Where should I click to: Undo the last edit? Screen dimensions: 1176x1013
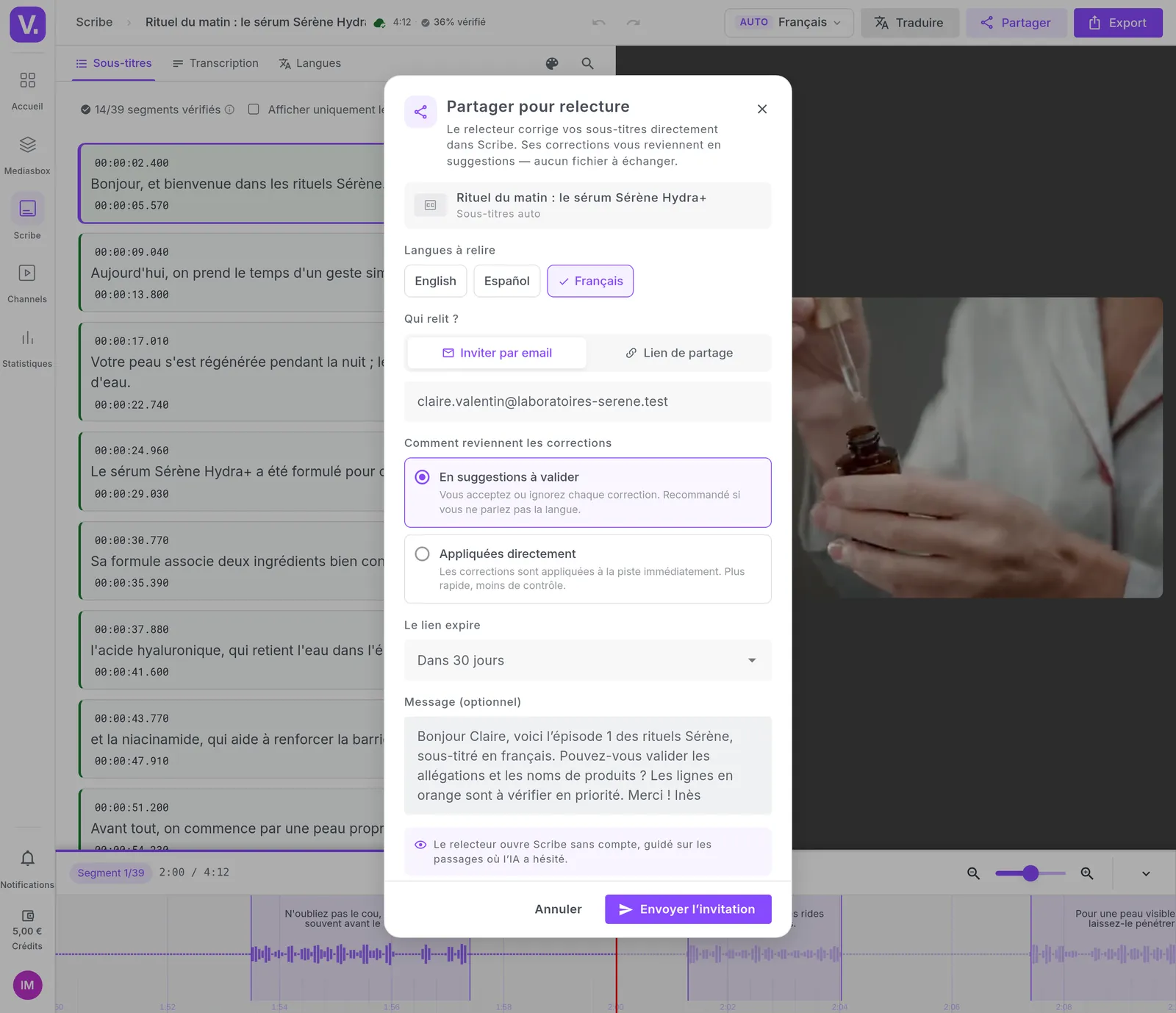[x=599, y=22]
